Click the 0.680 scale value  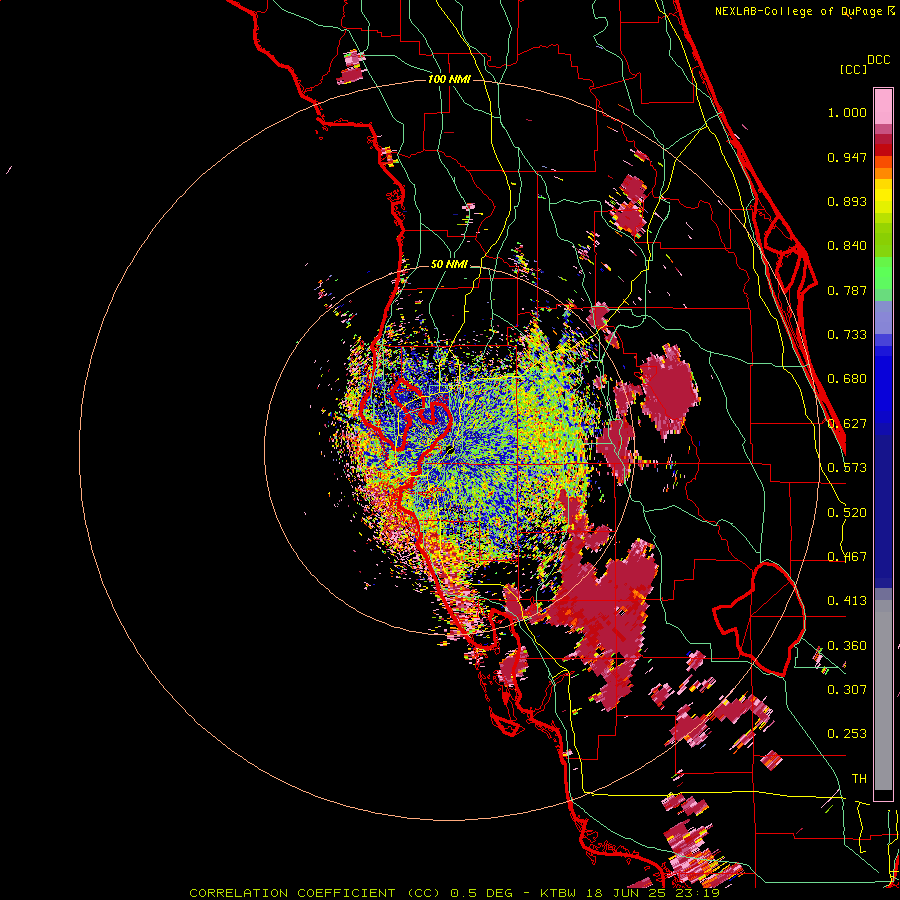coord(847,379)
